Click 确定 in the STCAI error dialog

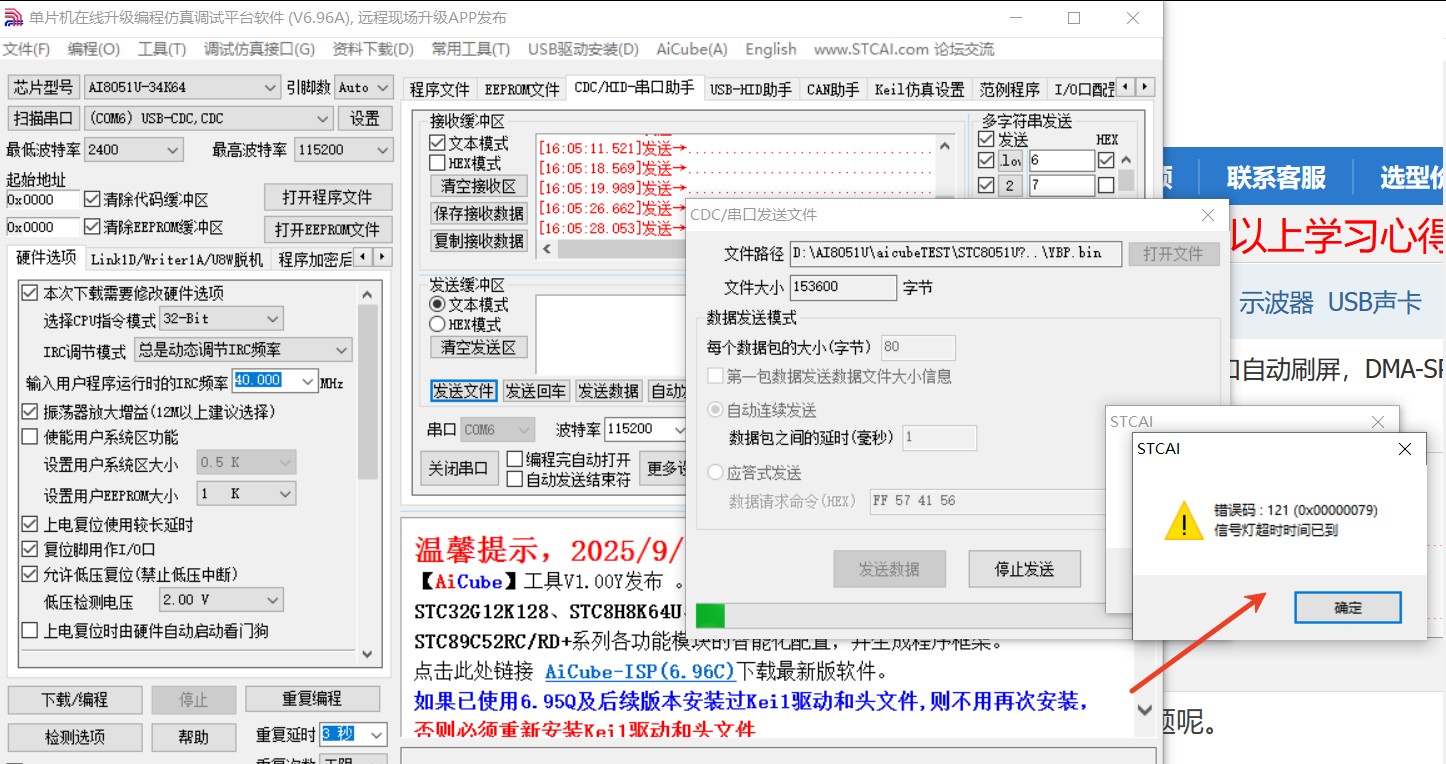coord(1347,607)
